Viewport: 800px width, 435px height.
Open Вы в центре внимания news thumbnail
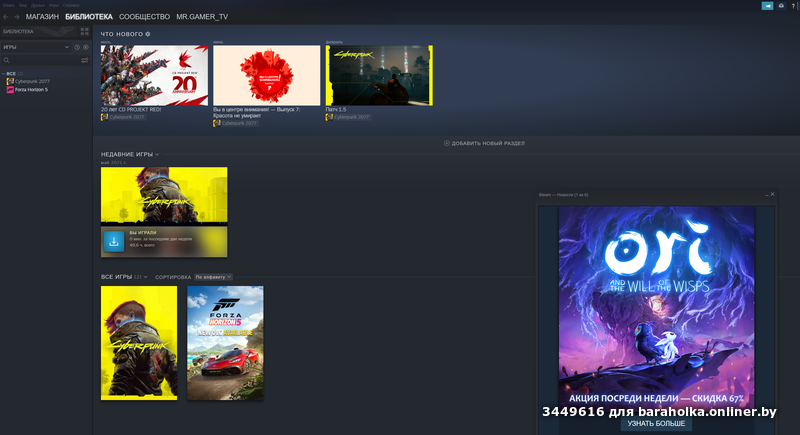(267, 75)
